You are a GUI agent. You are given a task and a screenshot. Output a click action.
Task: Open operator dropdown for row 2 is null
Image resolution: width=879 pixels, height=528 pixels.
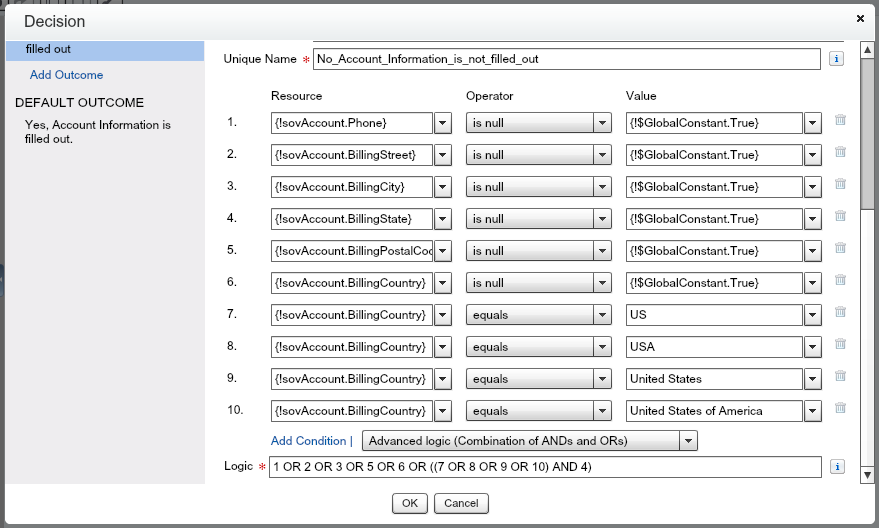(x=602, y=155)
